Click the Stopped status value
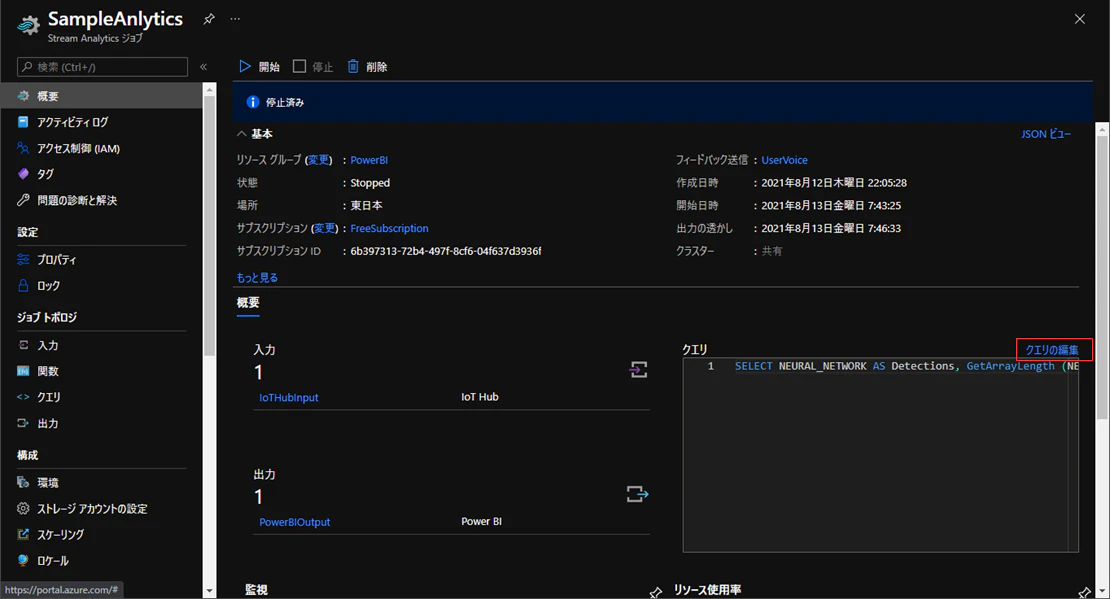Screen dimensions: 1110x599 click(370, 183)
